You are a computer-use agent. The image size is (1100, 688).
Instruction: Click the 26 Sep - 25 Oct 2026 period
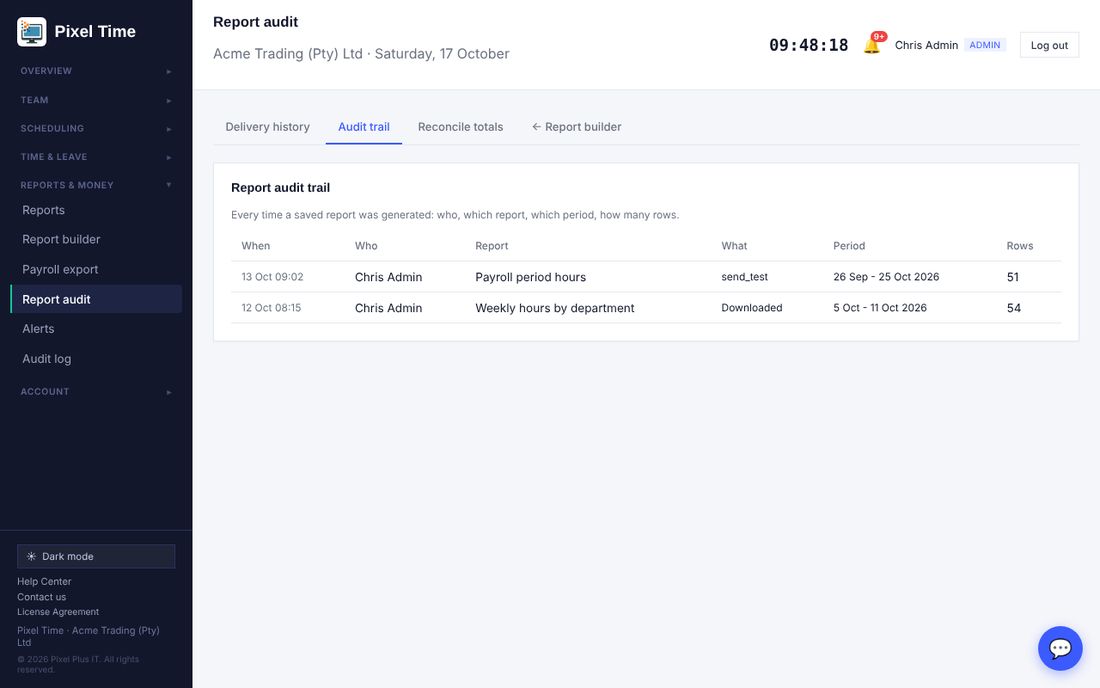[886, 277]
